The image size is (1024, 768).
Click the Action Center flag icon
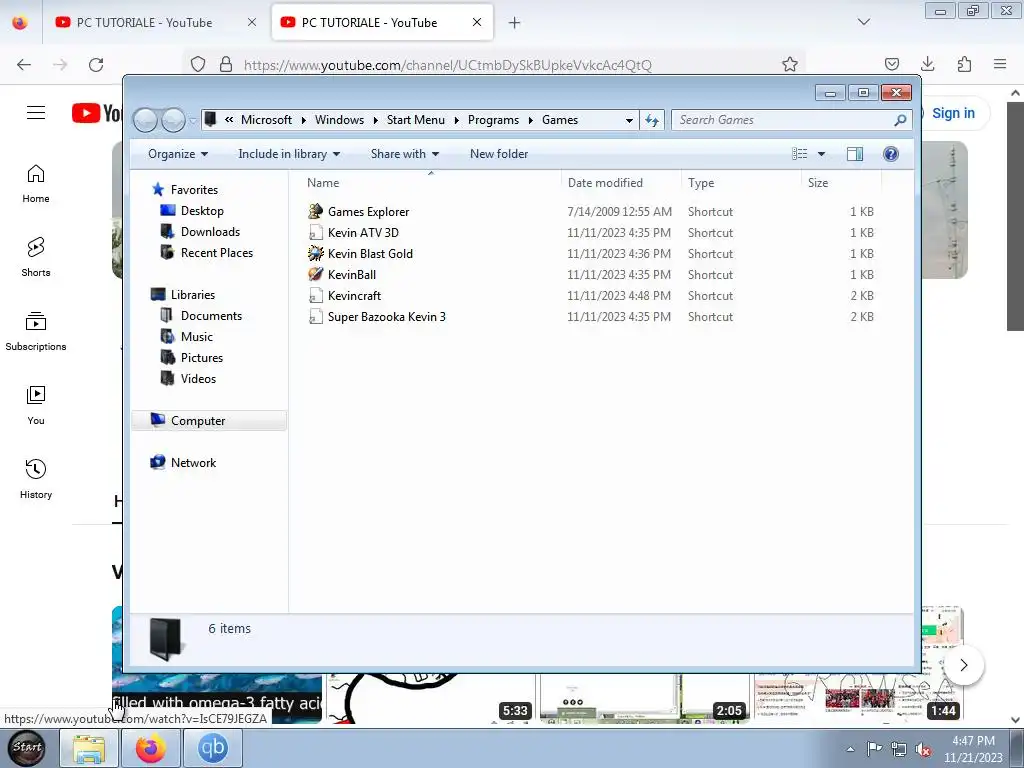coord(874,750)
